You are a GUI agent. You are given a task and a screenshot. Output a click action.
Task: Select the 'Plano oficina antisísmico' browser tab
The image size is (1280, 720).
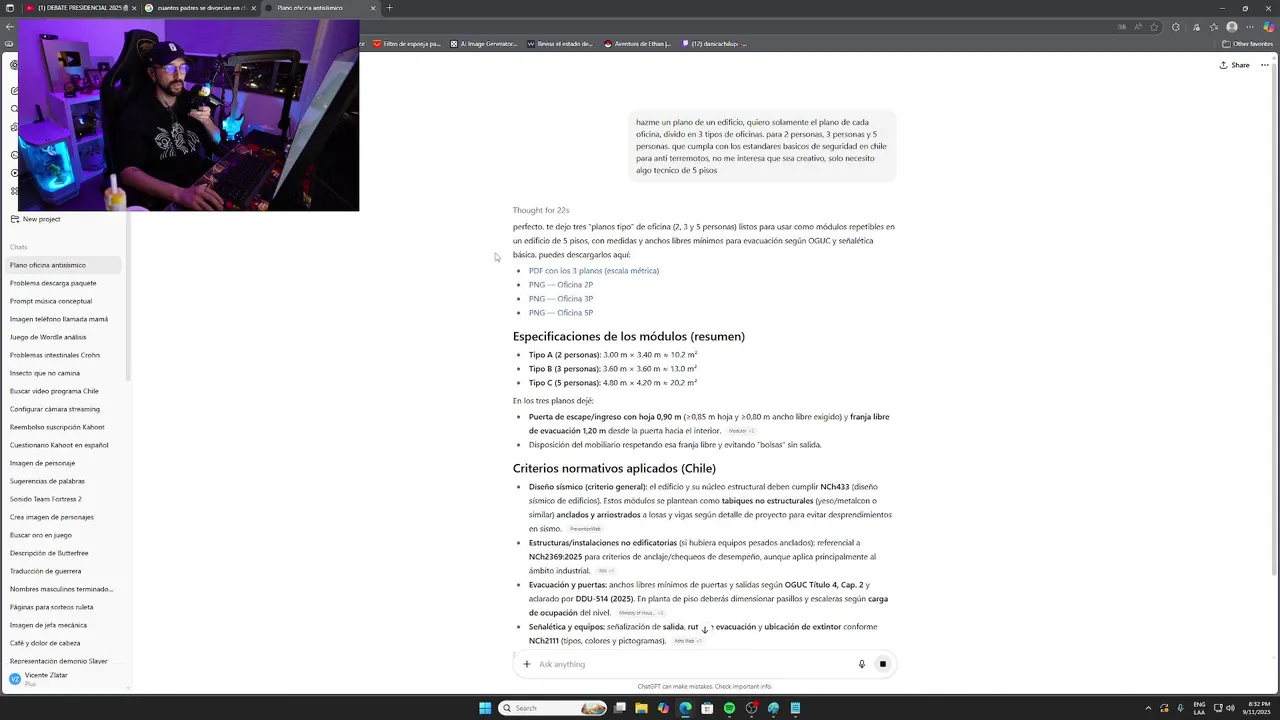(320, 8)
